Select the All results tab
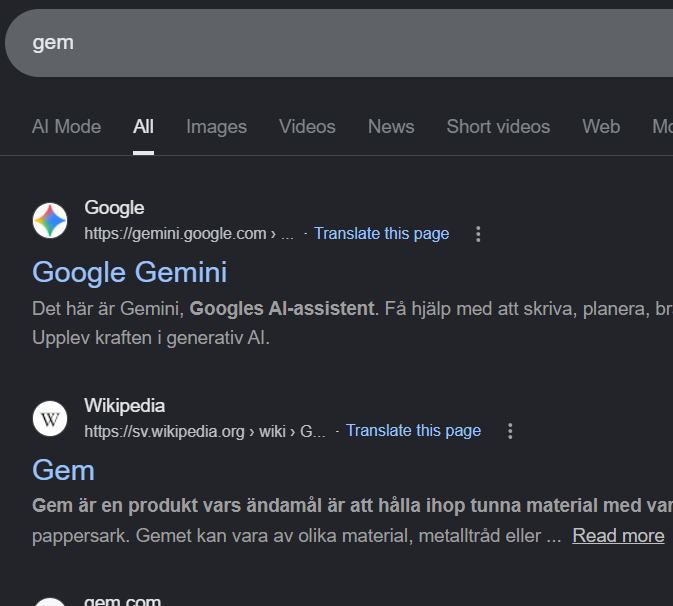The width and height of the screenshot is (673, 606). click(143, 127)
